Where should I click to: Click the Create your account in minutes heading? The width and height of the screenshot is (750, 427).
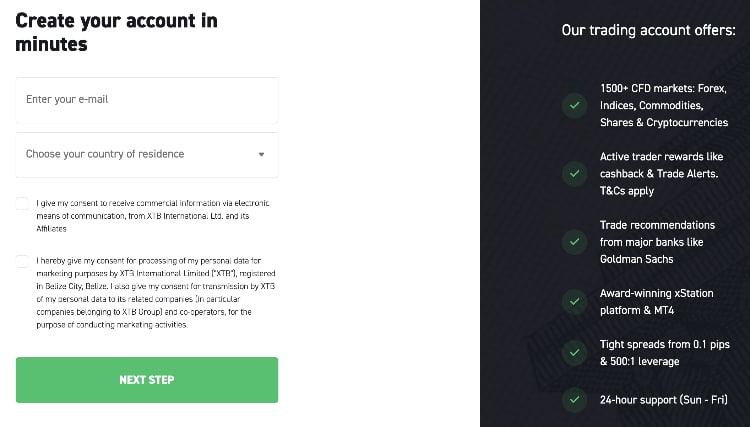tap(117, 33)
